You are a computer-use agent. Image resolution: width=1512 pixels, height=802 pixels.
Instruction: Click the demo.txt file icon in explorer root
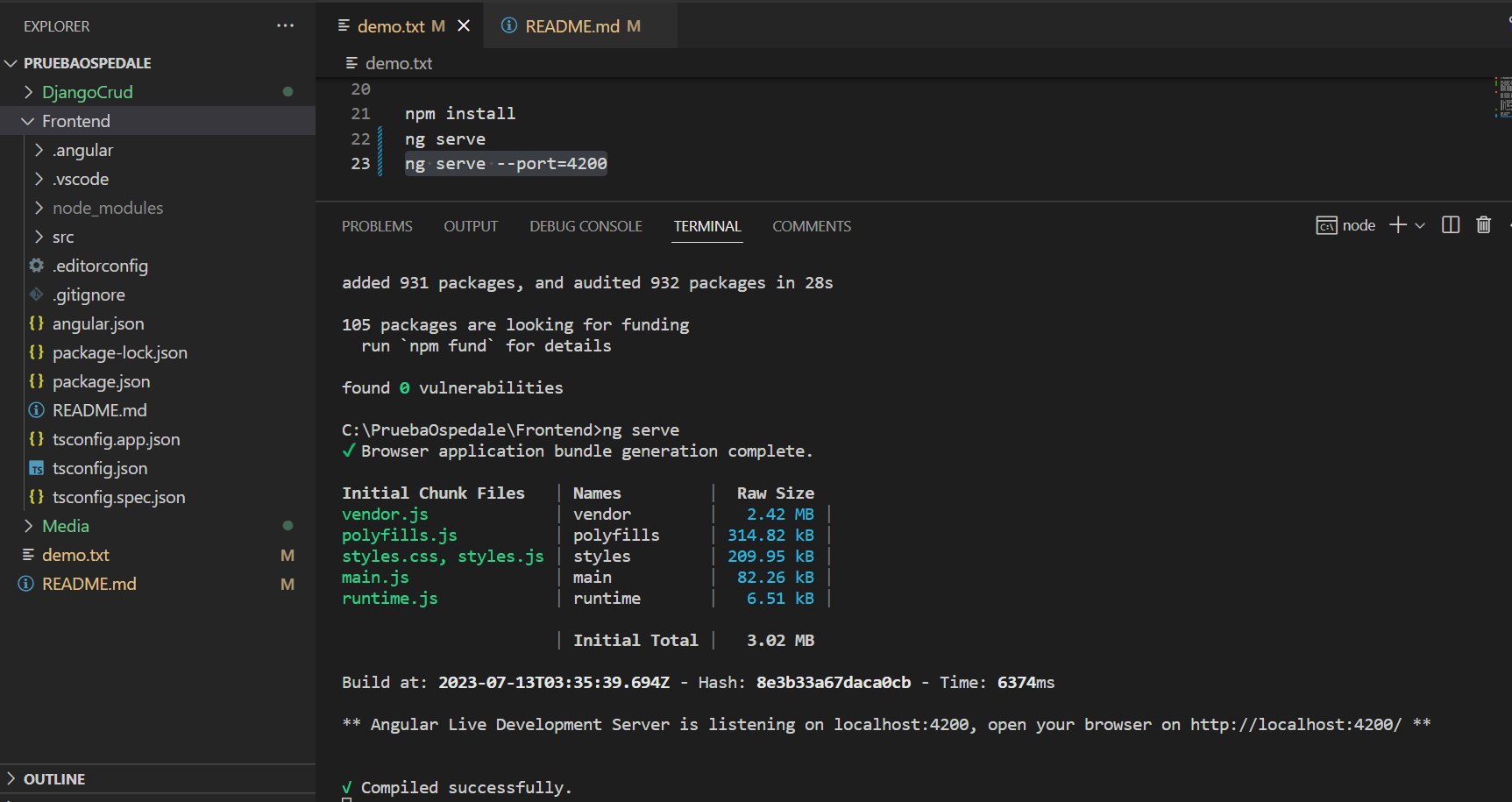click(28, 555)
